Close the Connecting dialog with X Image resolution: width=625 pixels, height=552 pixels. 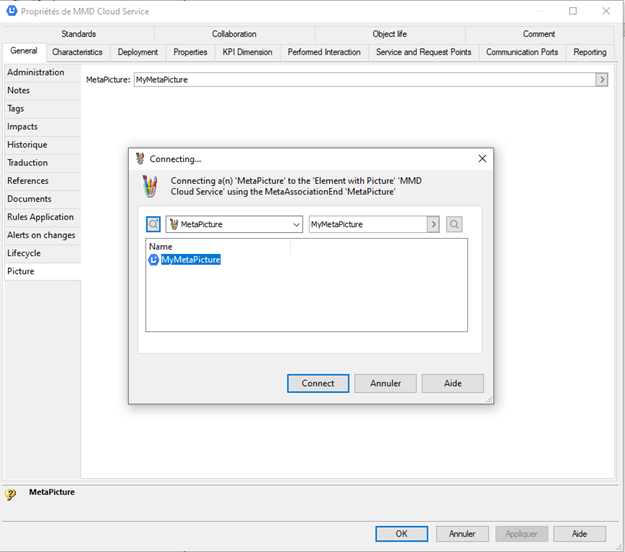click(x=482, y=158)
